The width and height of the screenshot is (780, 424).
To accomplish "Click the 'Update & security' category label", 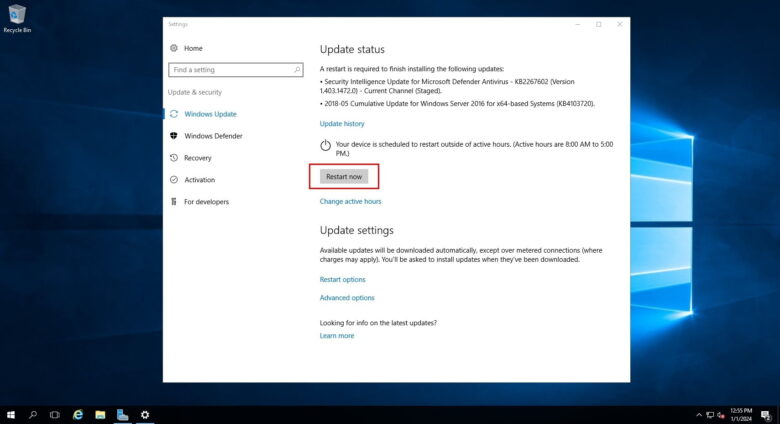I will tap(195, 92).
